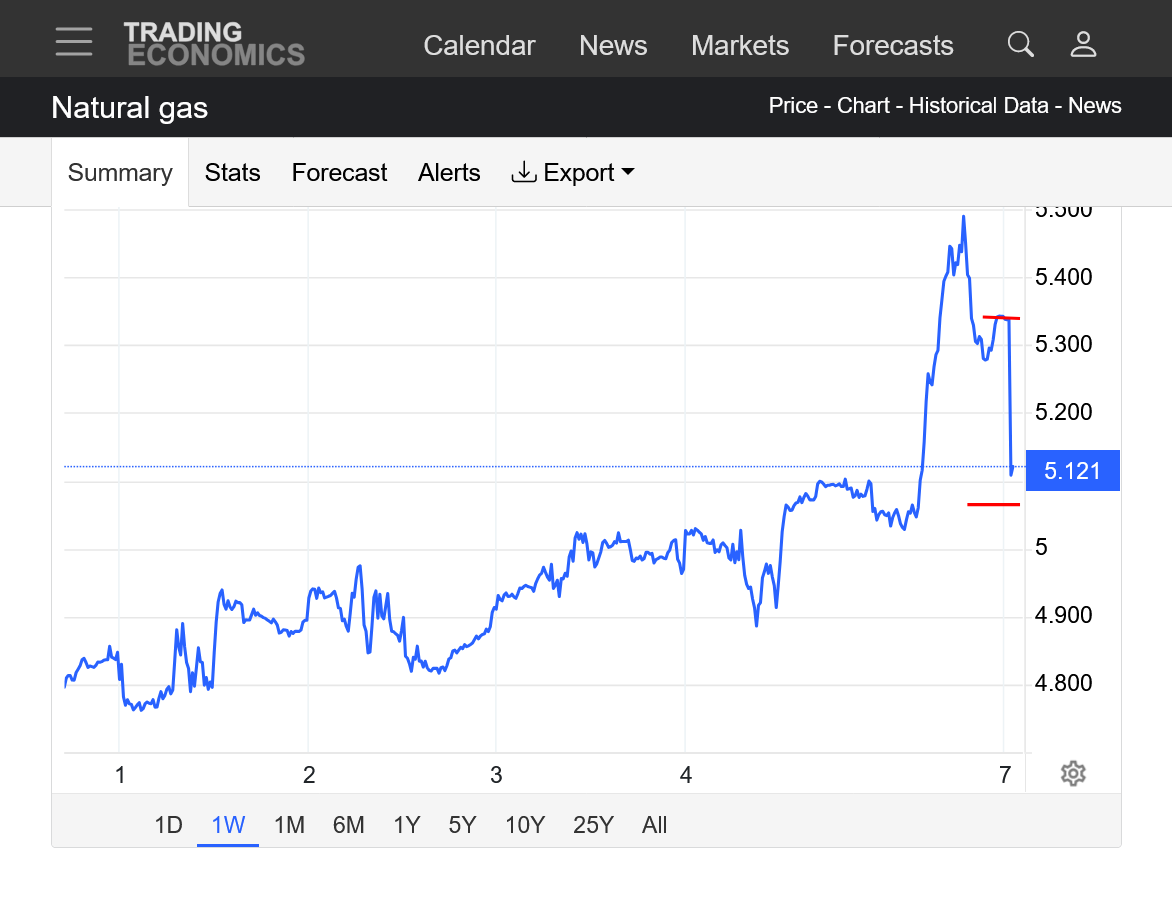Switch to the Stats tab

click(x=232, y=173)
